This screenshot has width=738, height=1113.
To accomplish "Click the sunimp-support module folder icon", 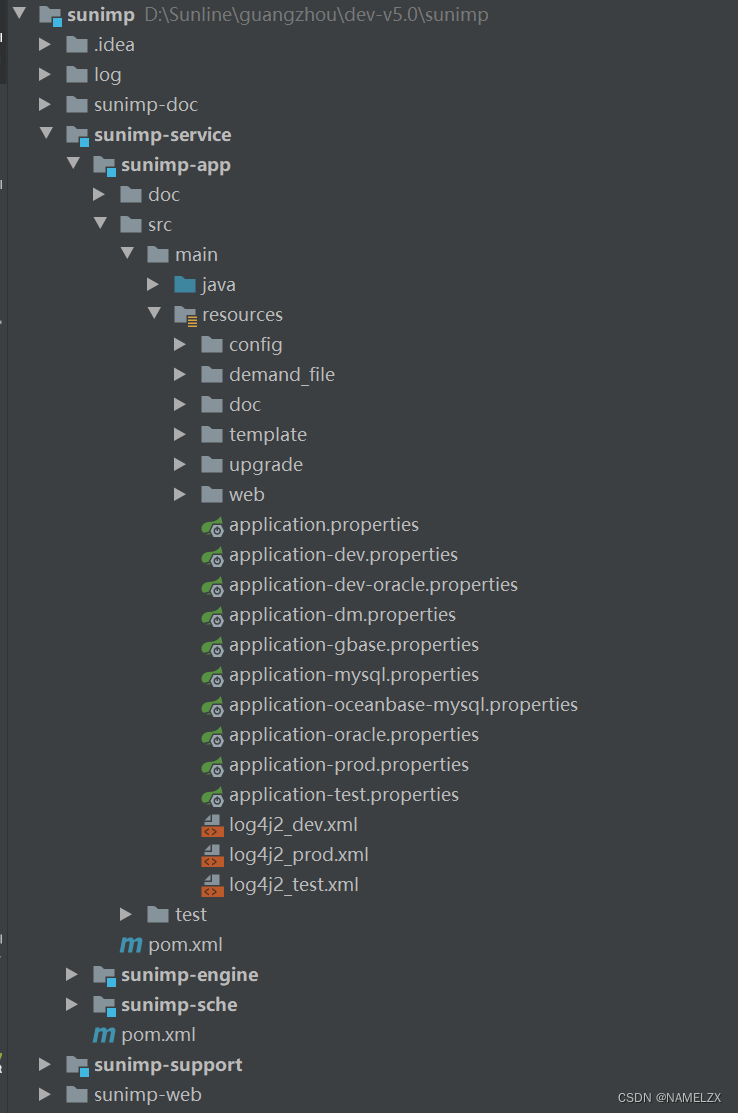I will [77, 1065].
